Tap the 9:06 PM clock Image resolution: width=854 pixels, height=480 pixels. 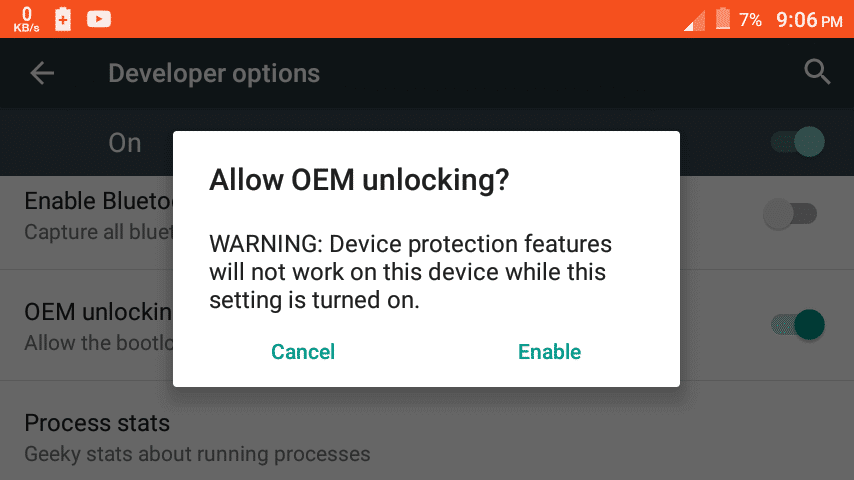[x=809, y=21]
